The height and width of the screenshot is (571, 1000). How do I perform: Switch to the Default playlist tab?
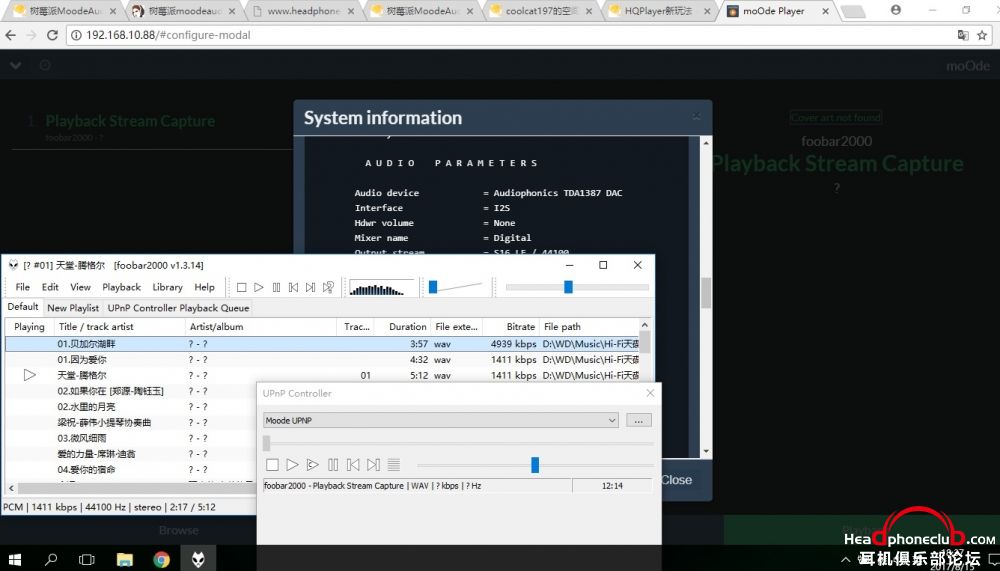(23, 307)
